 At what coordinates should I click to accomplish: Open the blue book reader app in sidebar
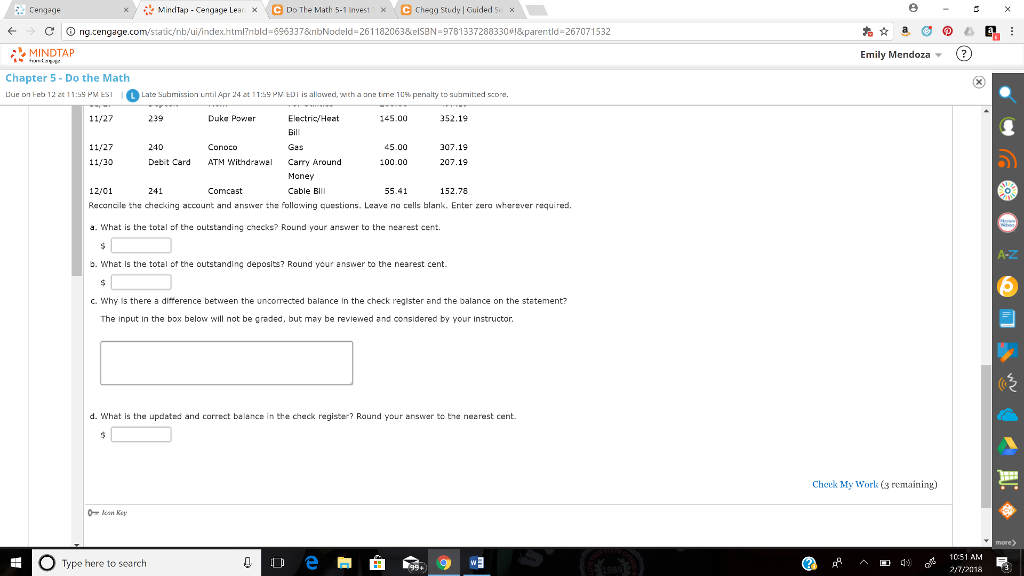(x=1007, y=319)
